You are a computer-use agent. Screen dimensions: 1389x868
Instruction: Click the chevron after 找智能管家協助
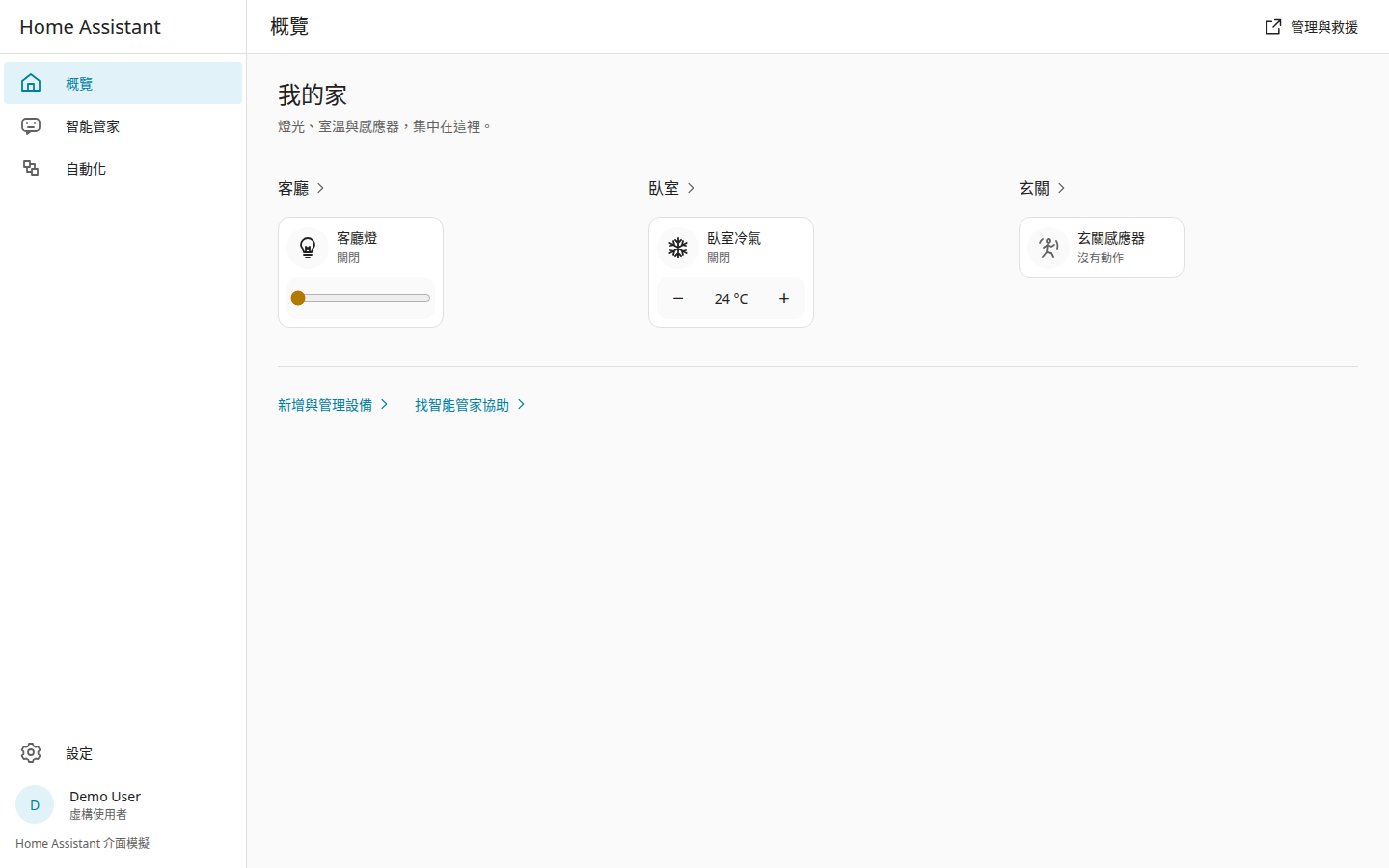pos(521,404)
